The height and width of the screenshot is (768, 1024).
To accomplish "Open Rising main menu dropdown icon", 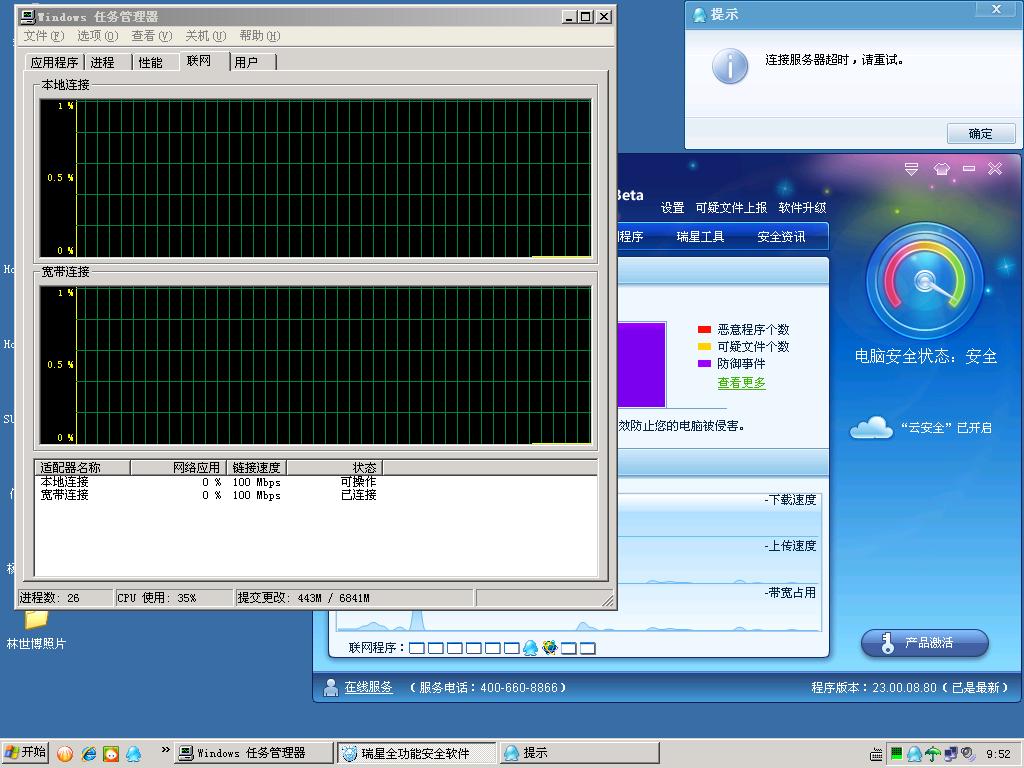I will click(911, 169).
